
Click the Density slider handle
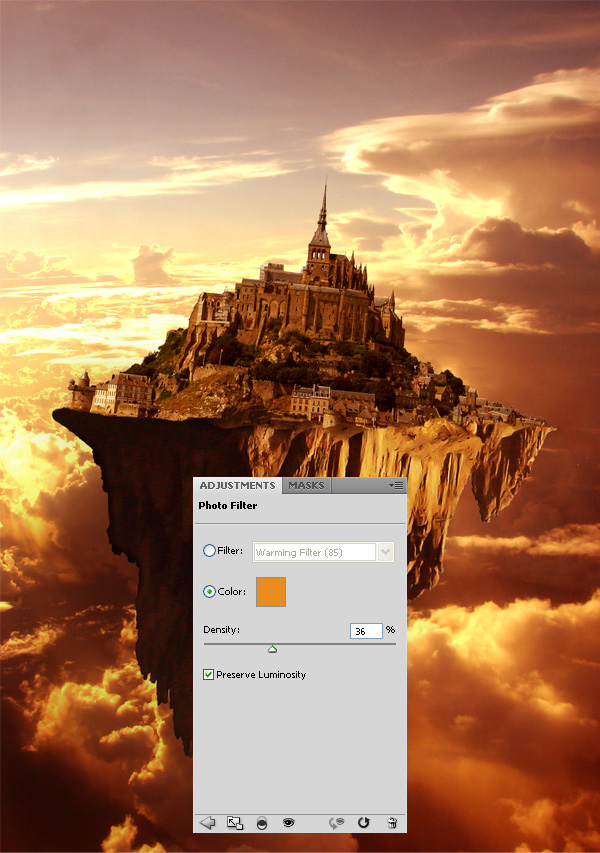273,649
